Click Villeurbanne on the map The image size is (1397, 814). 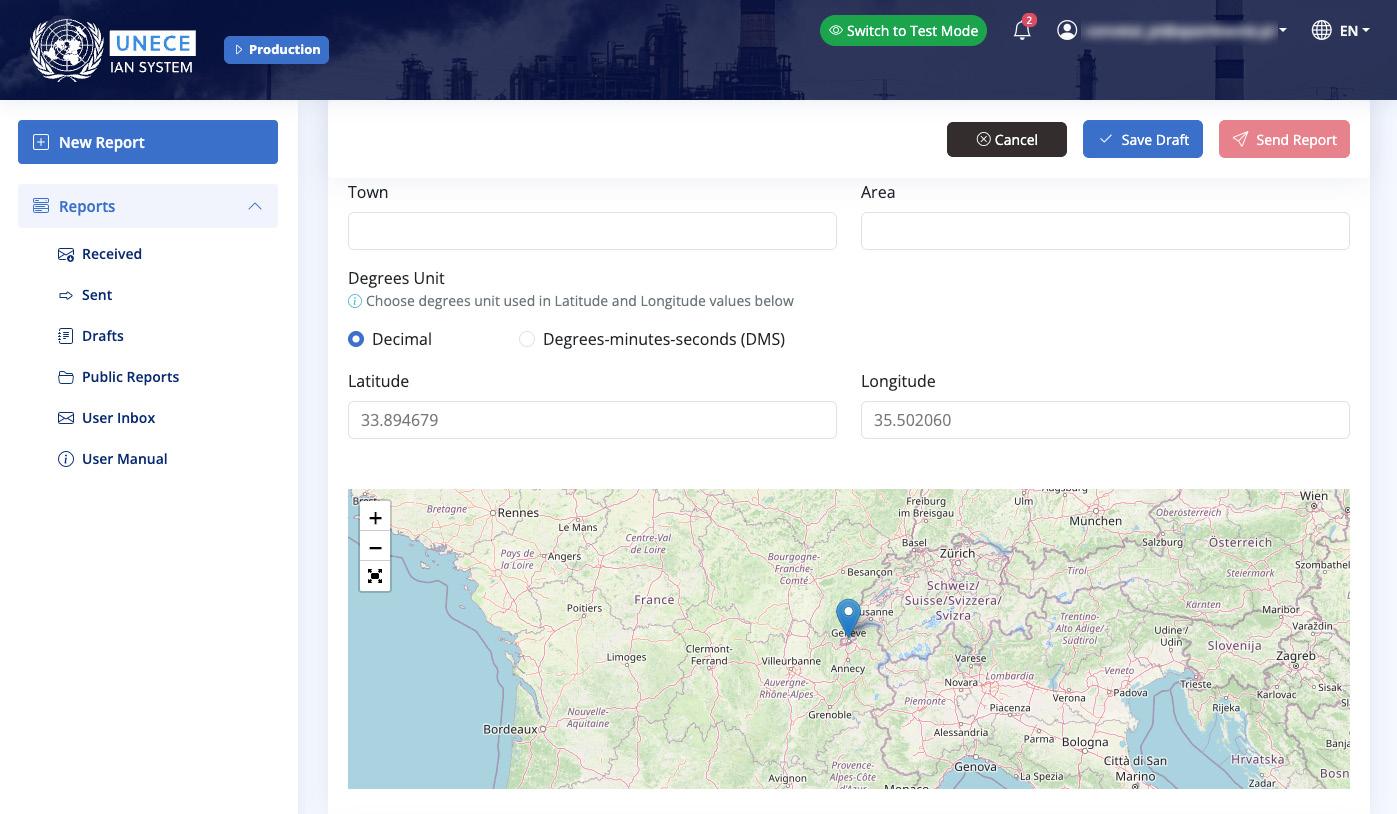[x=791, y=662]
